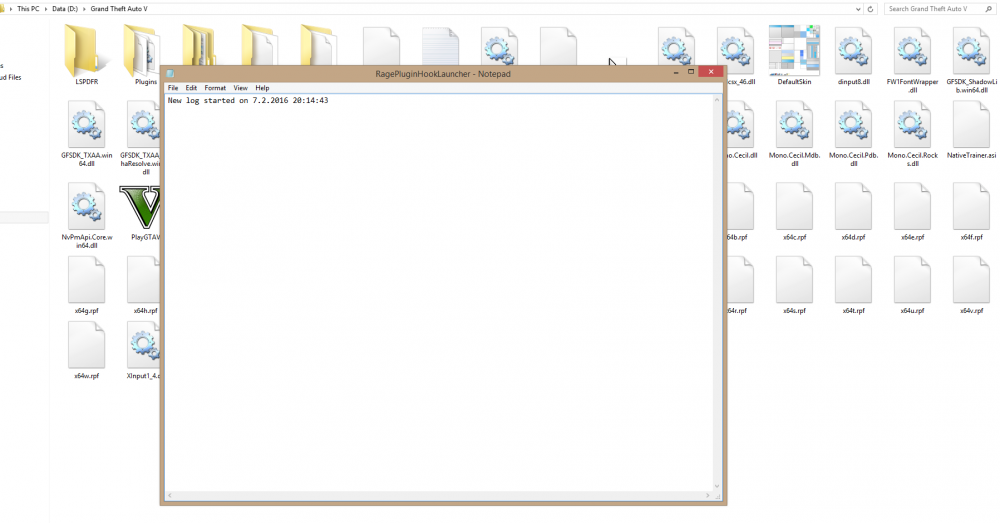This screenshot has width=1000, height=523.
Task: Select the x64w.rpf file
Action: (86, 351)
